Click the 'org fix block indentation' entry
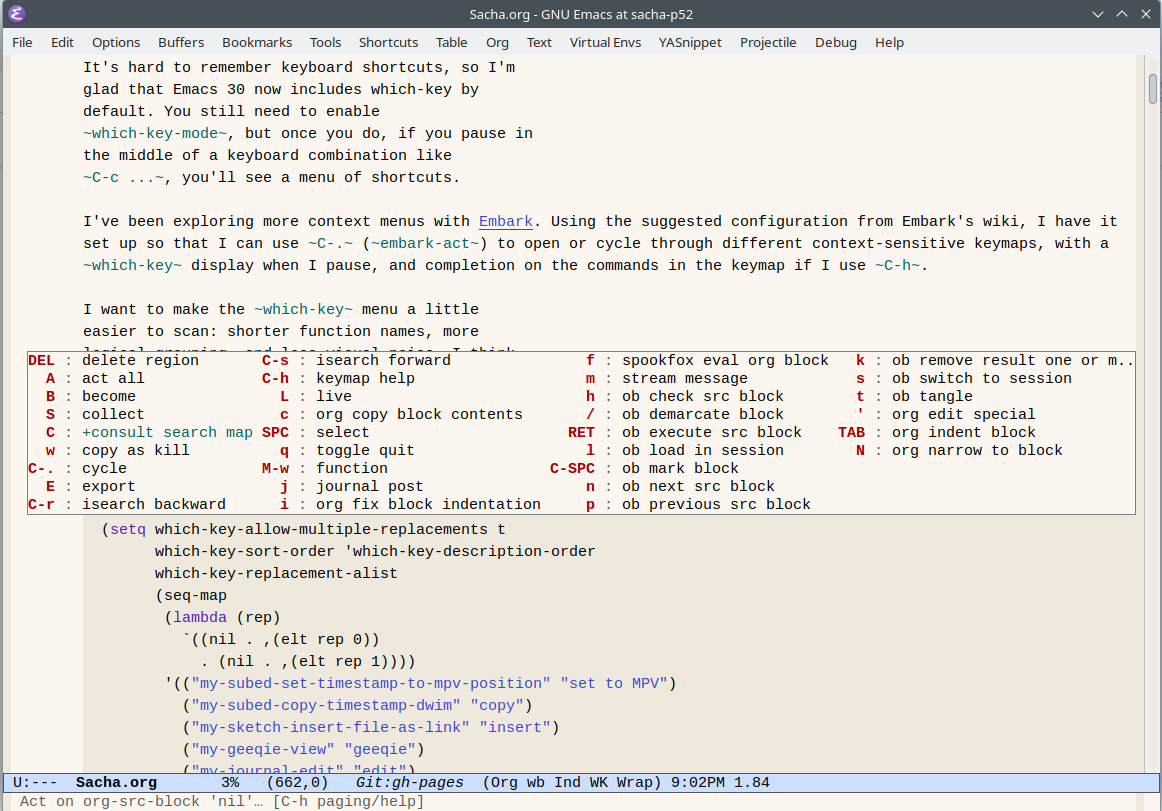This screenshot has width=1162, height=811. tap(428, 504)
